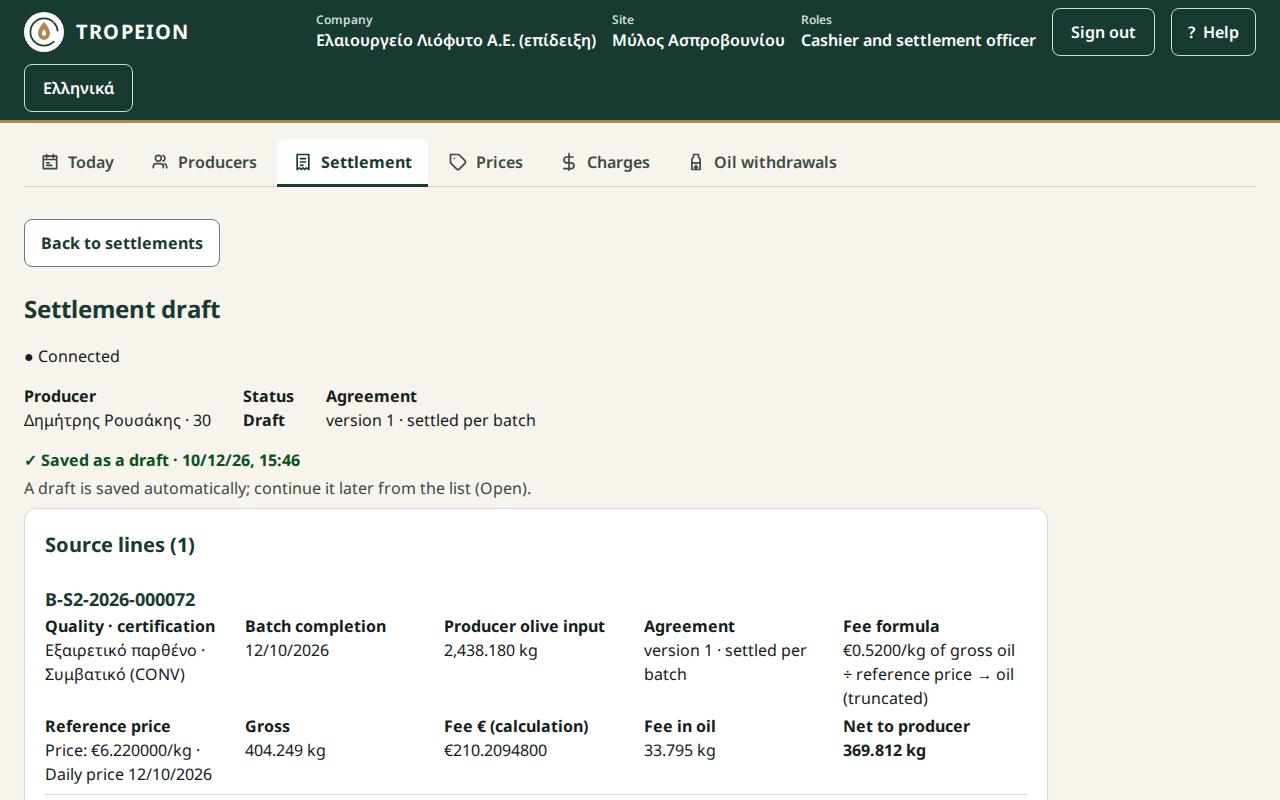Click the calendar icon on Today tab
The height and width of the screenshot is (800, 1280).
(50, 162)
